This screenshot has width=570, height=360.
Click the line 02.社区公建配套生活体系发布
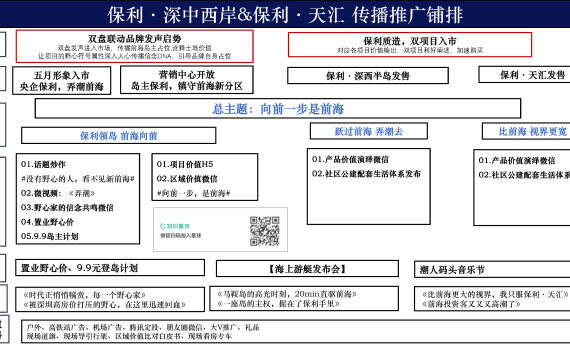[x=366, y=173]
